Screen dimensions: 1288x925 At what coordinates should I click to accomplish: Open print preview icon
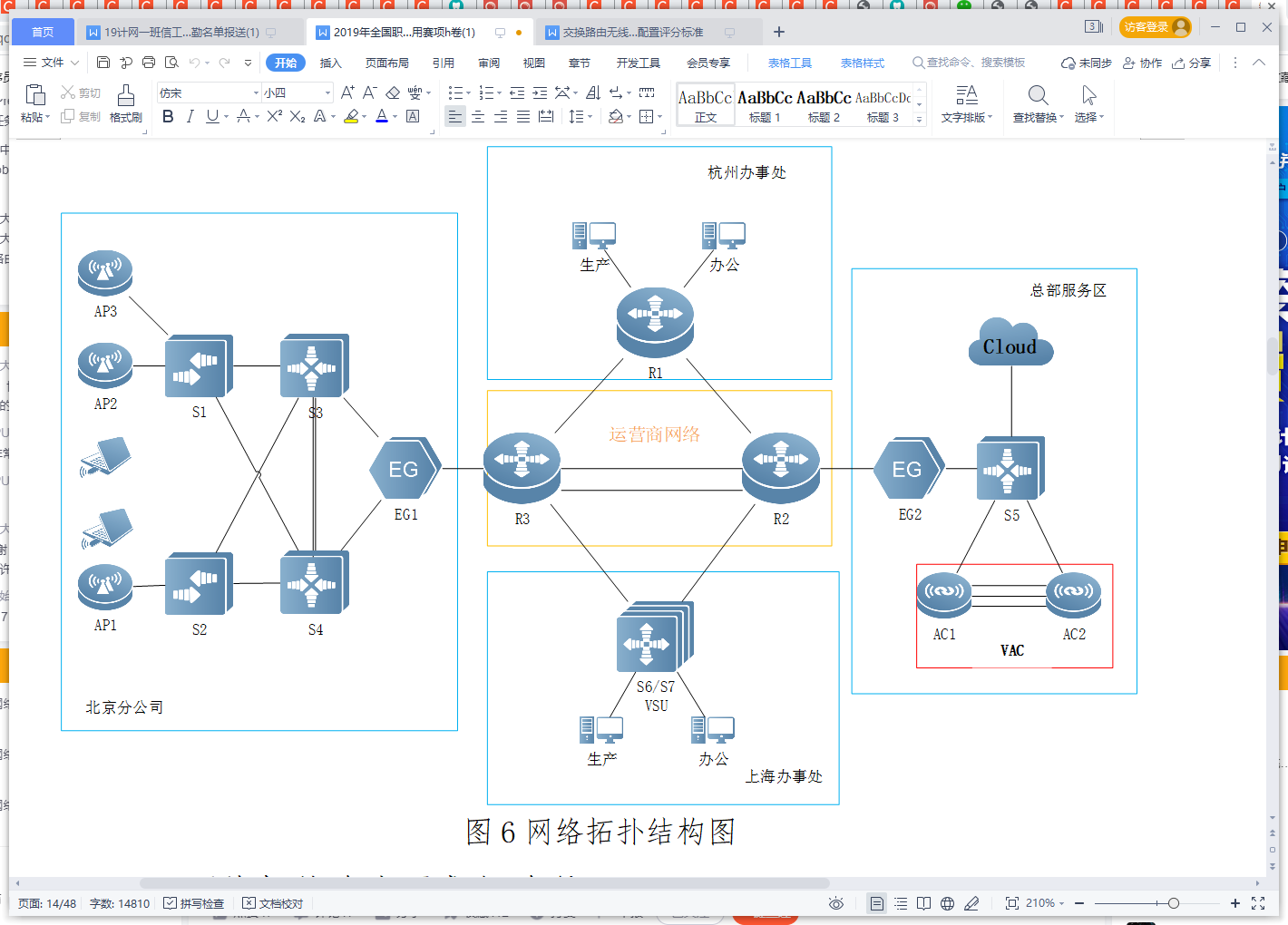pos(171,63)
